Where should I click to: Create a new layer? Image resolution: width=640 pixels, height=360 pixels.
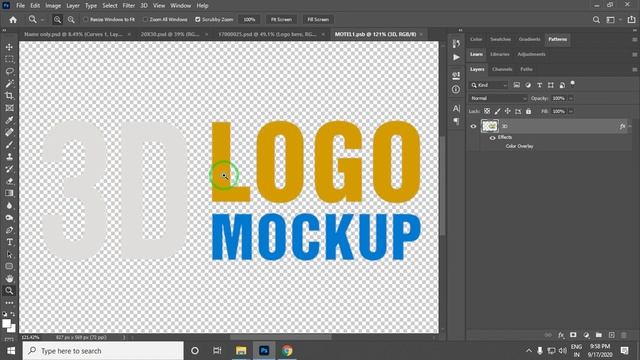(611, 335)
